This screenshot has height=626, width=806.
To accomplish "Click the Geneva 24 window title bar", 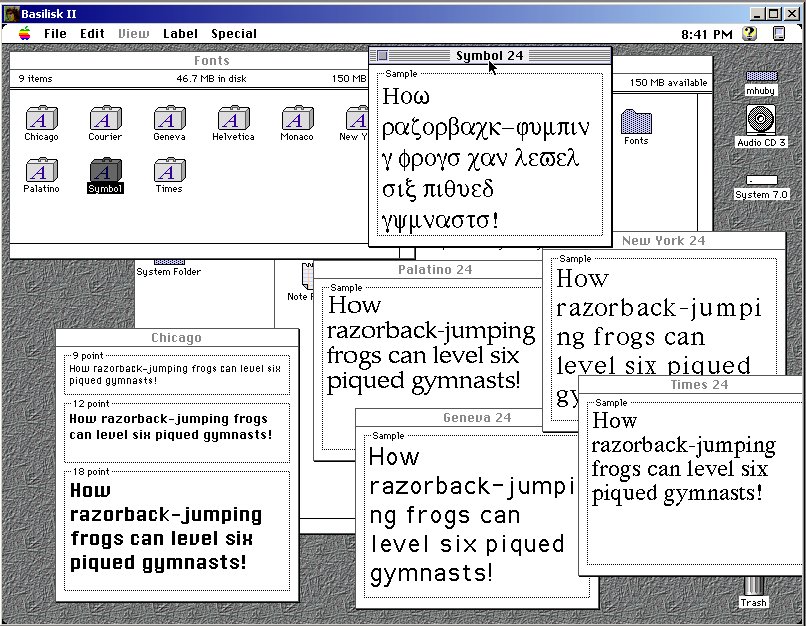I will click(x=477, y=418).
